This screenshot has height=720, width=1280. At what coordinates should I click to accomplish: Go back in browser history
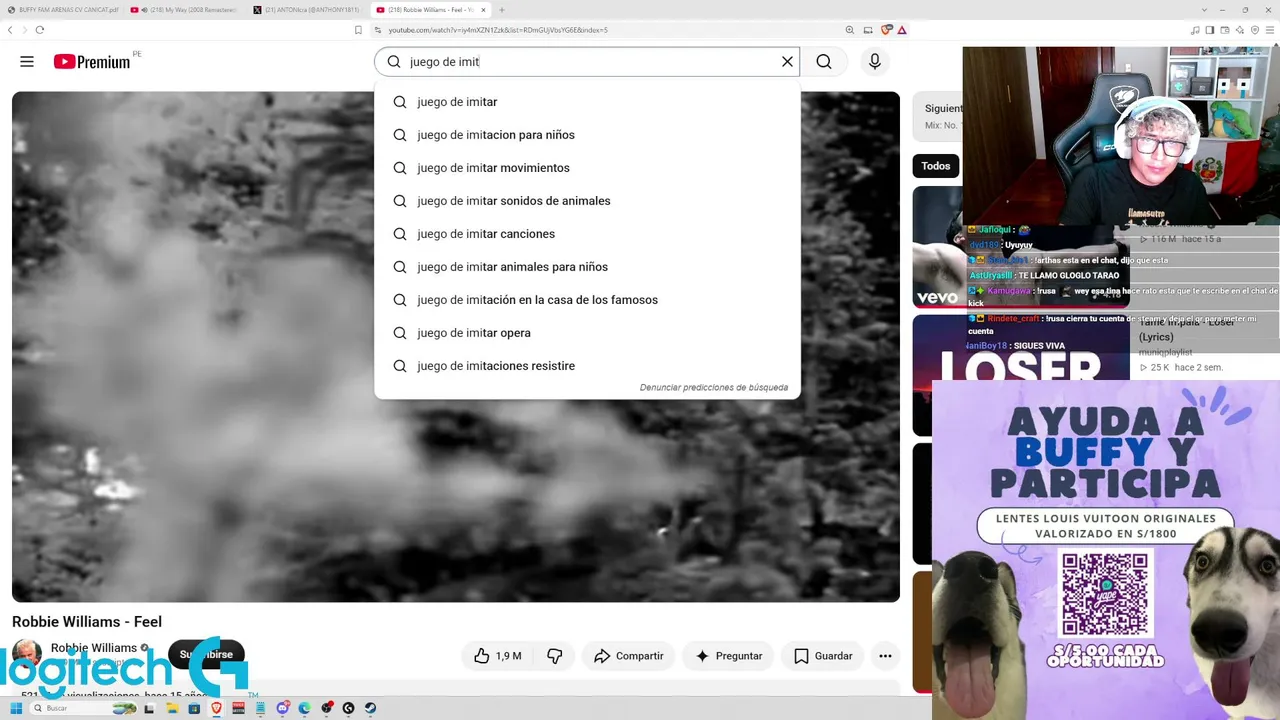tap(10, 30)
